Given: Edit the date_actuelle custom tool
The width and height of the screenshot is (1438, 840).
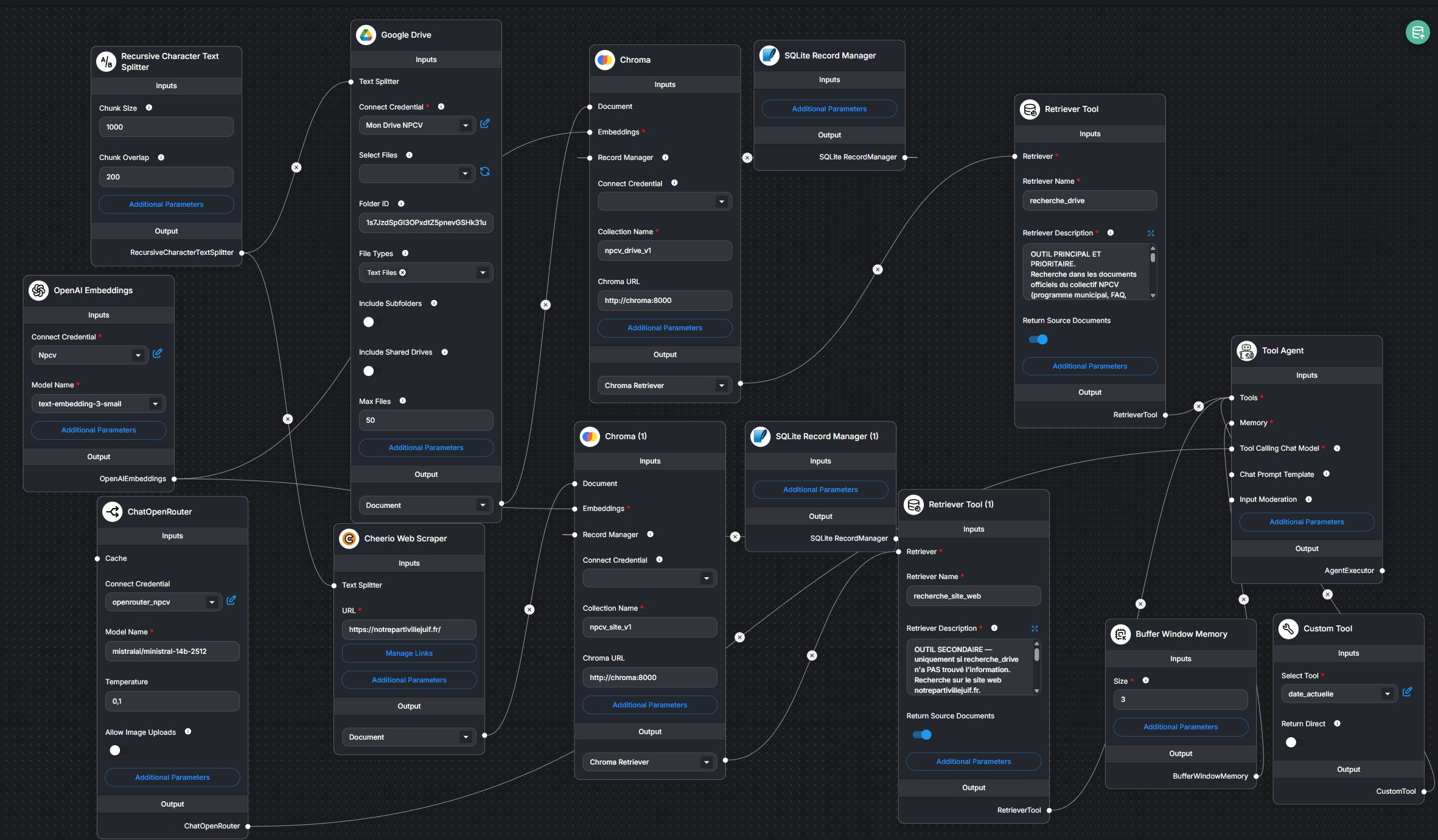Looking at the screenshot, I should point(1407,692).
